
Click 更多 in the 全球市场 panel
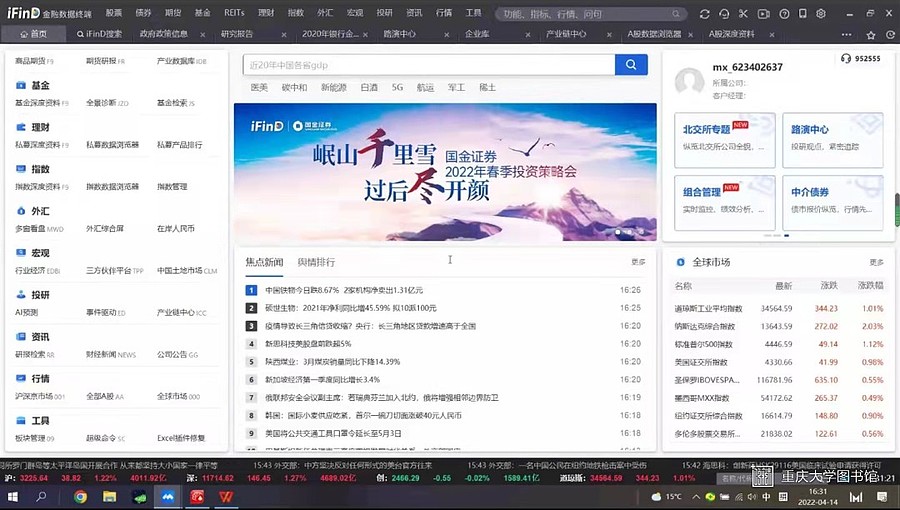[876, 262]
